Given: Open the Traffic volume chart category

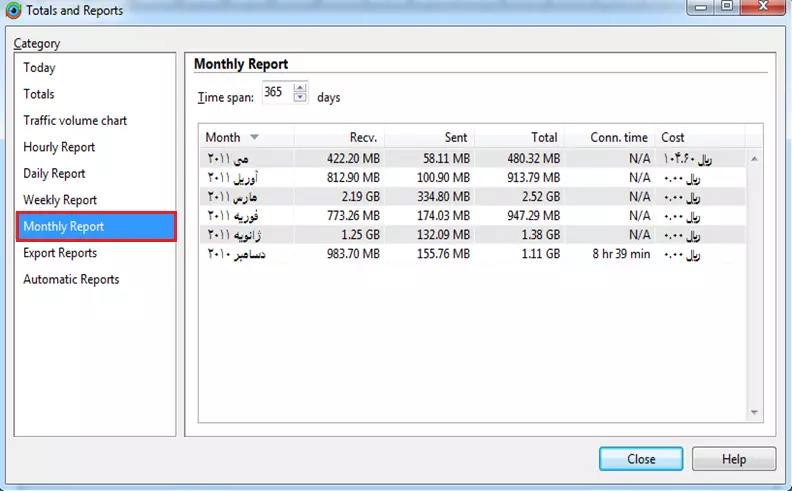Looking at the screenshot, I should pos(75,120).
